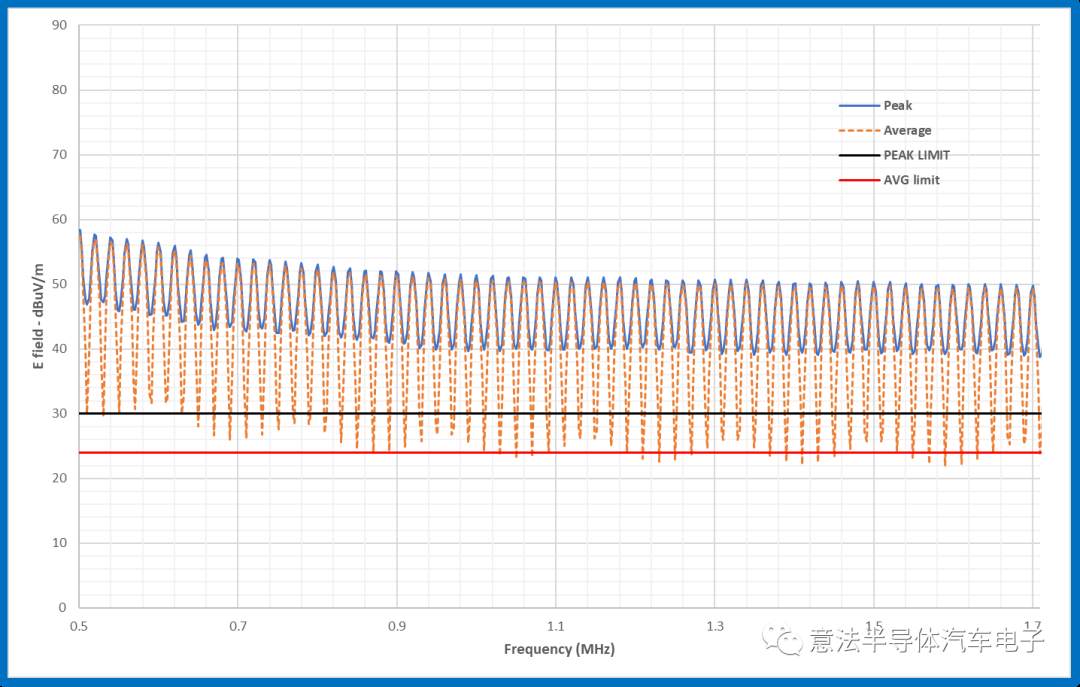The image size is (1080, 687).
Task: Select the PEAK LIMIT legend entry
Action: (916, 156)
